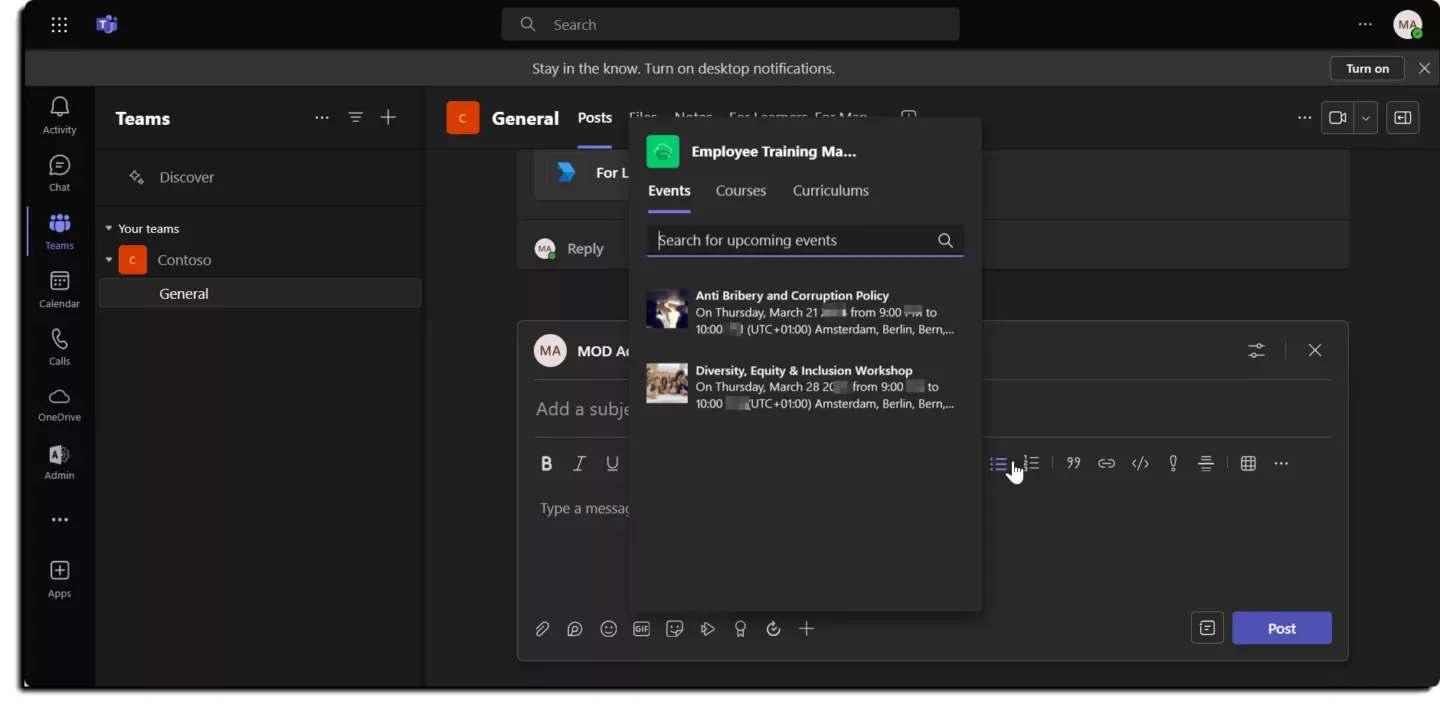This screenshot has height=711, width=1440.
Task: Insert a horizontal rule in the message
Action: click(1206, 463)
